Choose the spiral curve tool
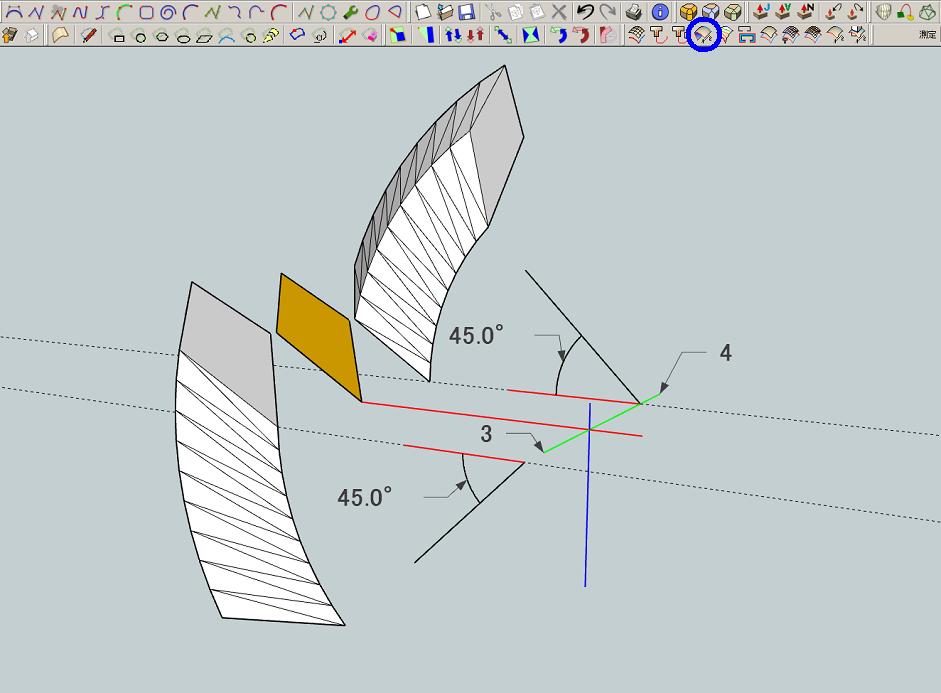The image size is (941, 693). point(167,11)
